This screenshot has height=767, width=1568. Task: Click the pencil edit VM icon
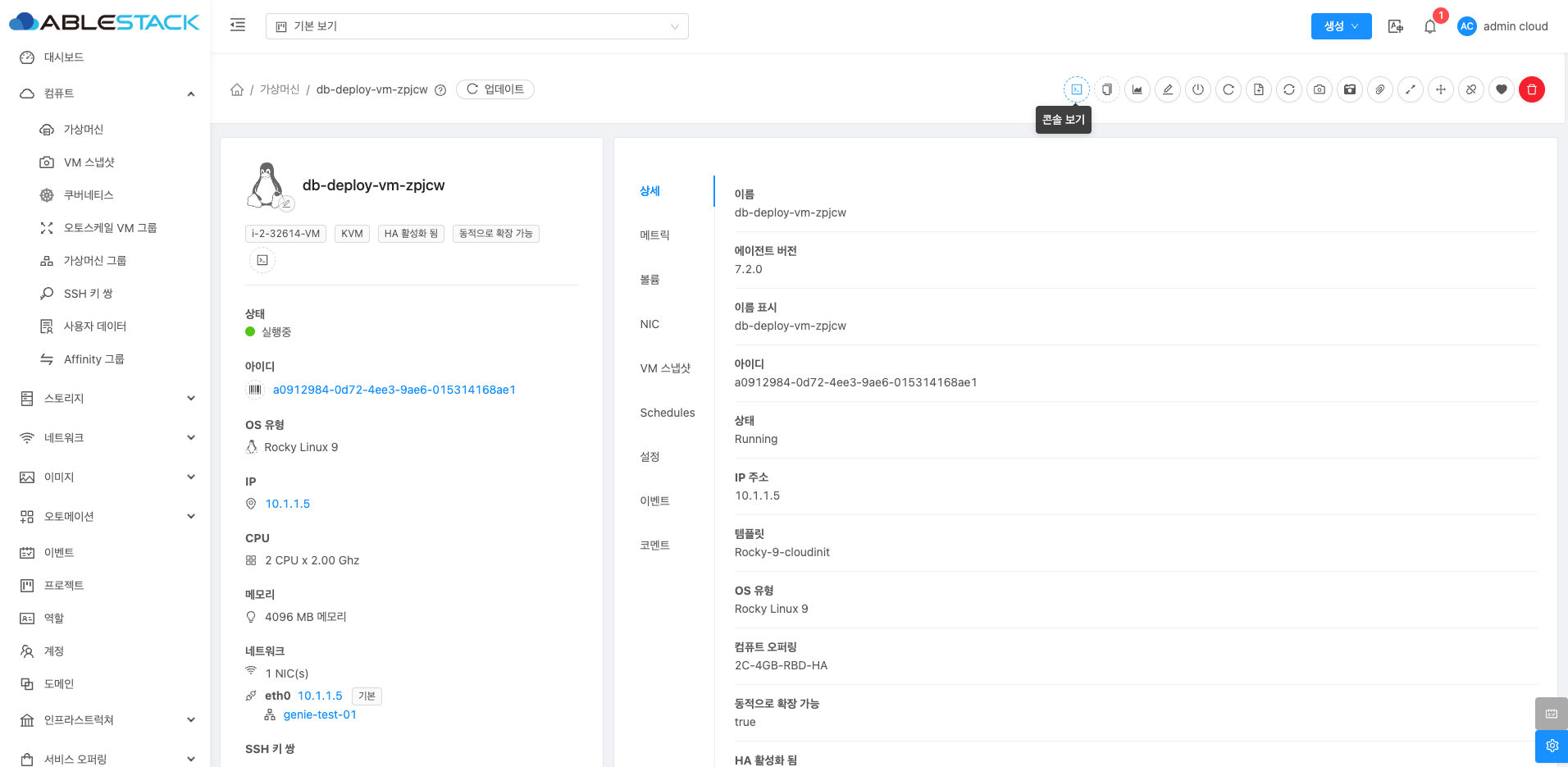(x=1167, y=89)
